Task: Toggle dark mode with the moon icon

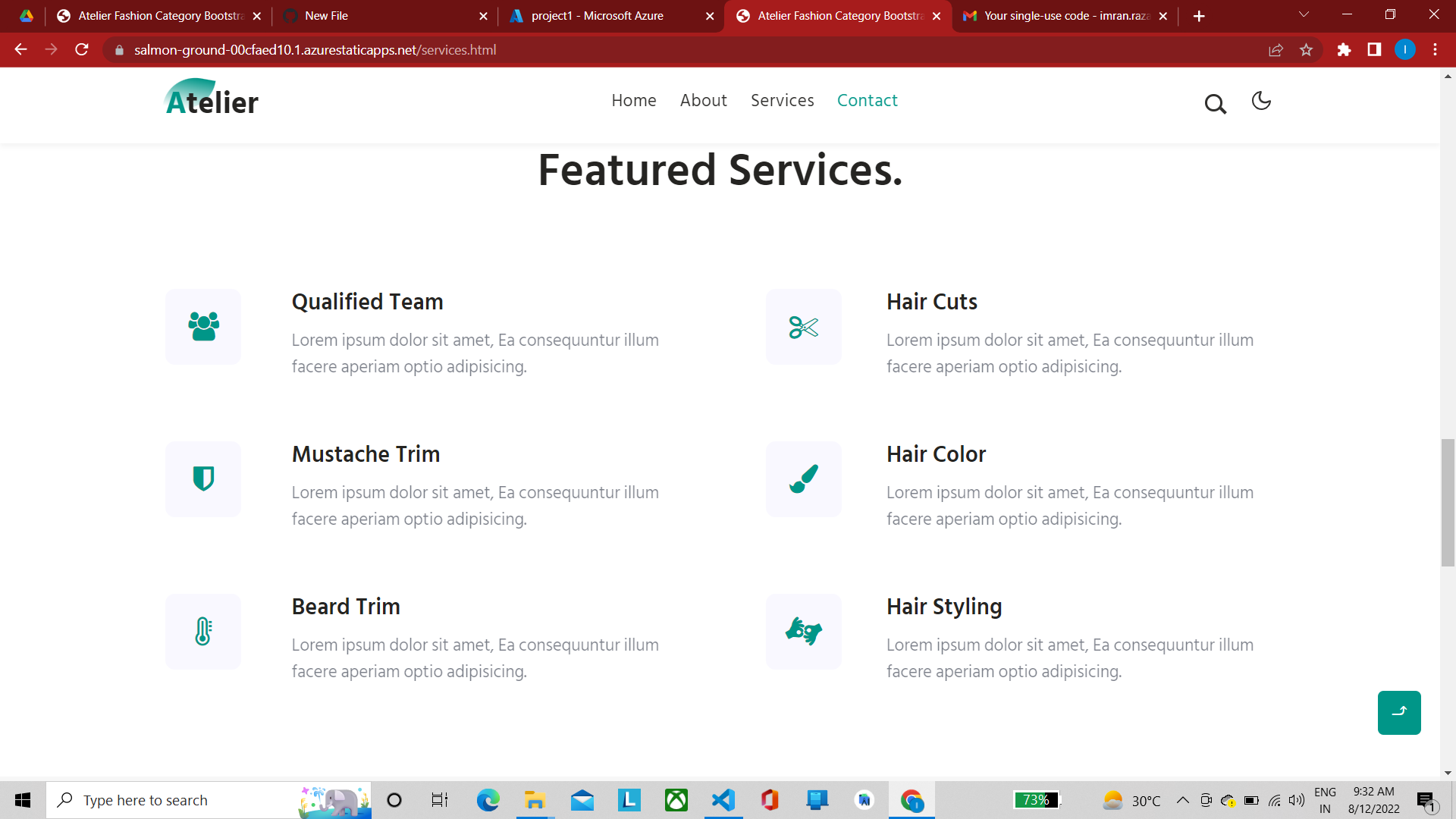Action: click(x=1260, y=102)
